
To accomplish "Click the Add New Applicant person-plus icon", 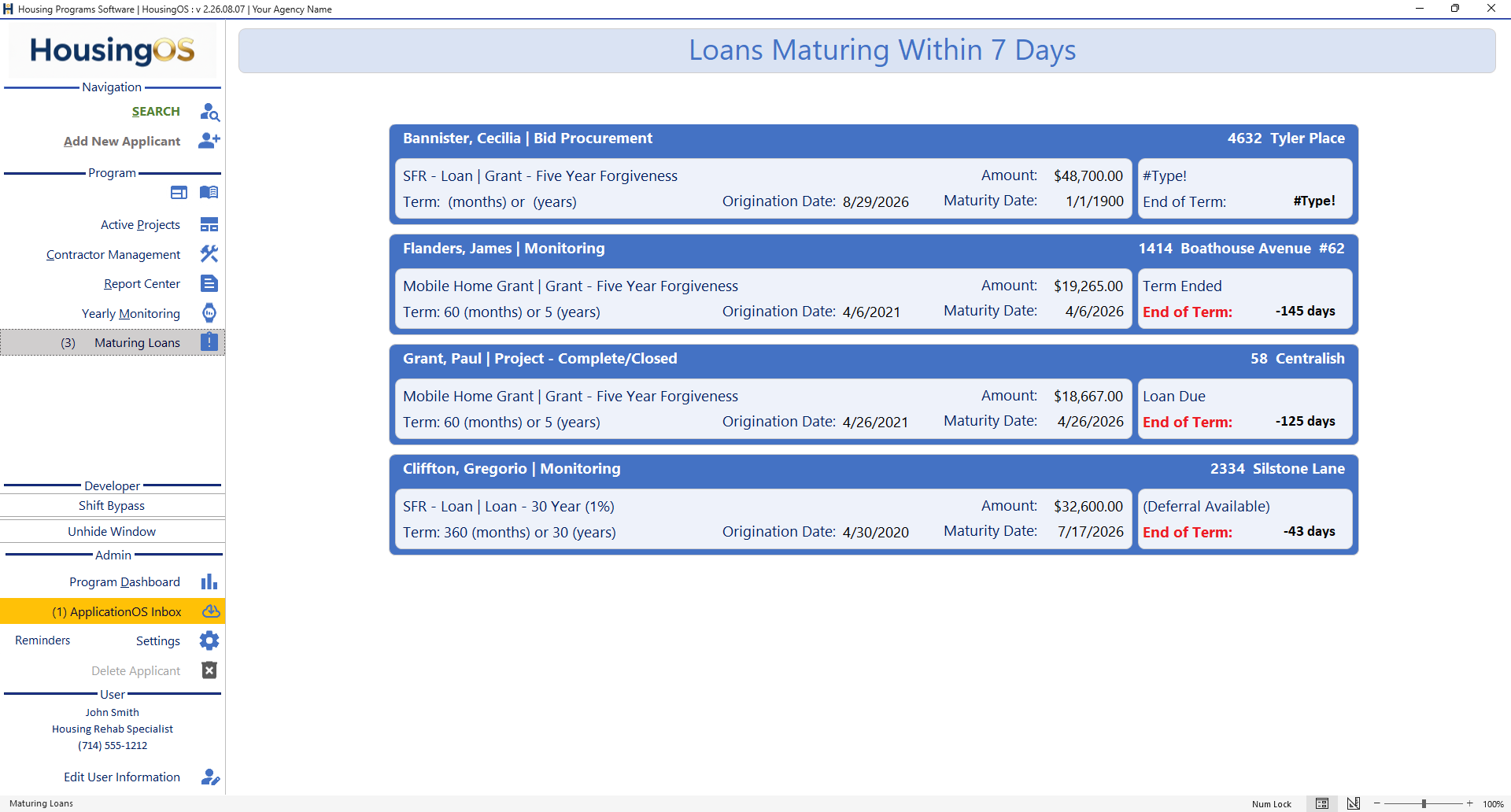I will pos(209,141).
